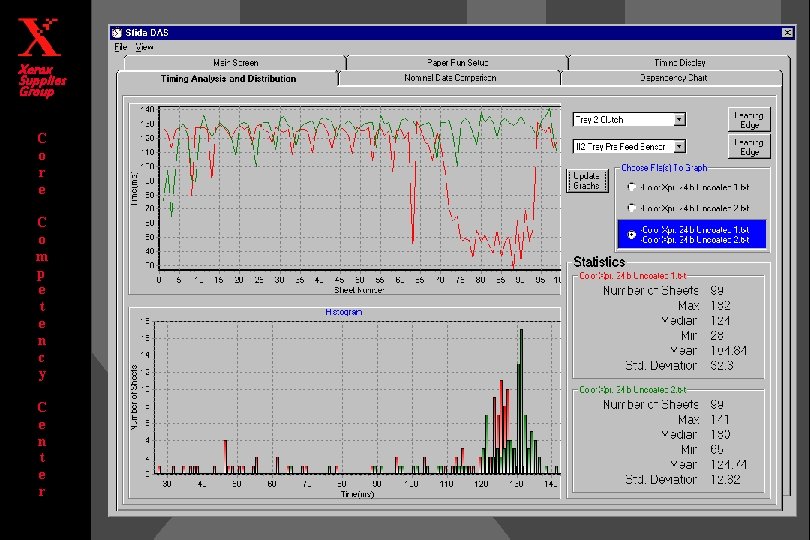Switch to the Main Screen tab

(235, 63)
